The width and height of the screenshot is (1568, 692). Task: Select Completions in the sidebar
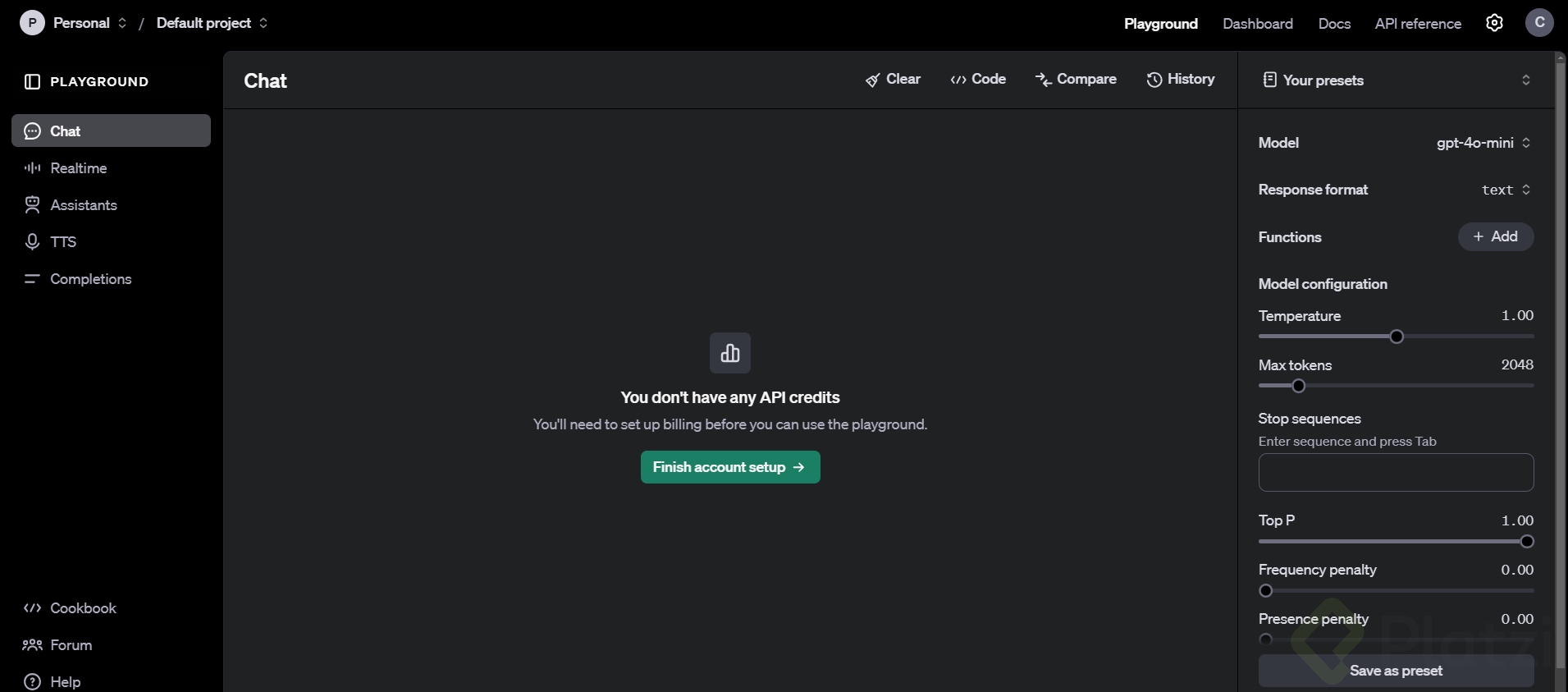(111, 279)
